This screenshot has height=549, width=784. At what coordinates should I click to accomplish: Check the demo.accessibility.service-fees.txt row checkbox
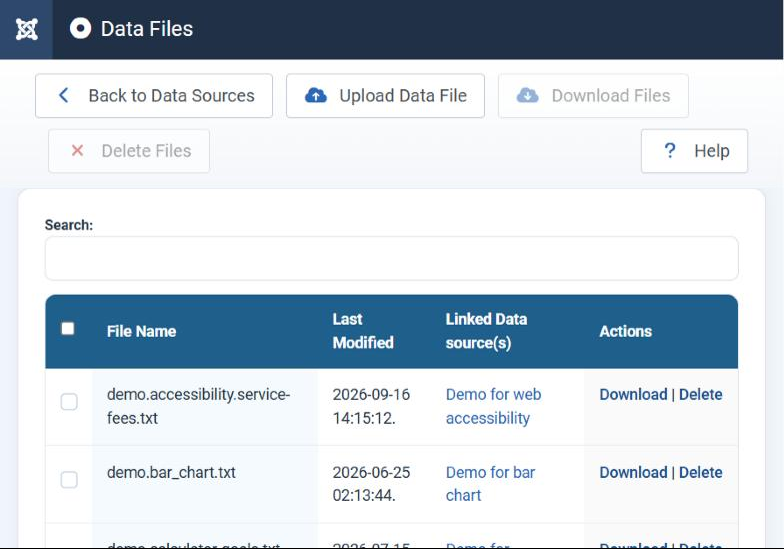click(69, 402)
